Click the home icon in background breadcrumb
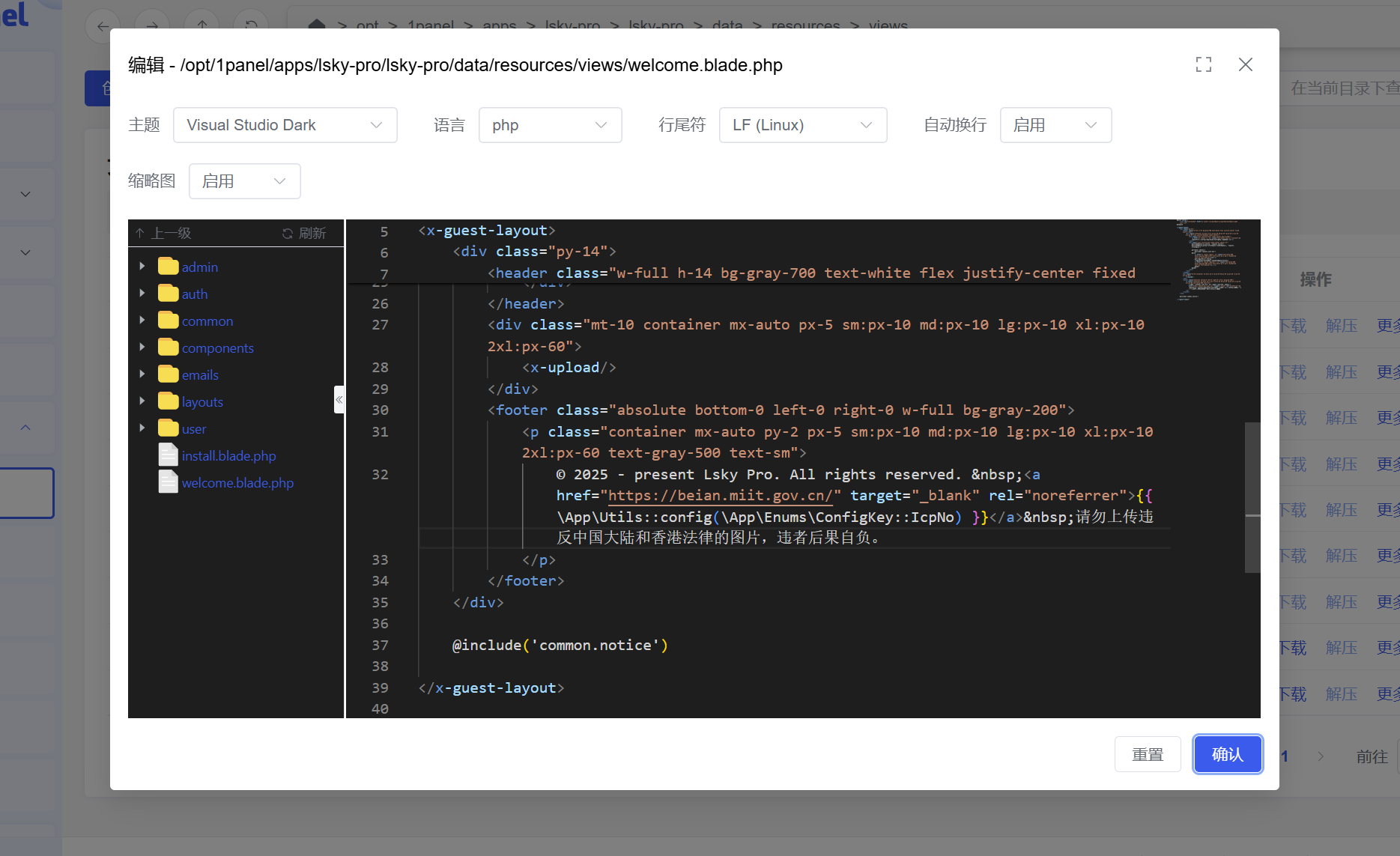This screenshot has height=856, width=1400. click(317, 25)
